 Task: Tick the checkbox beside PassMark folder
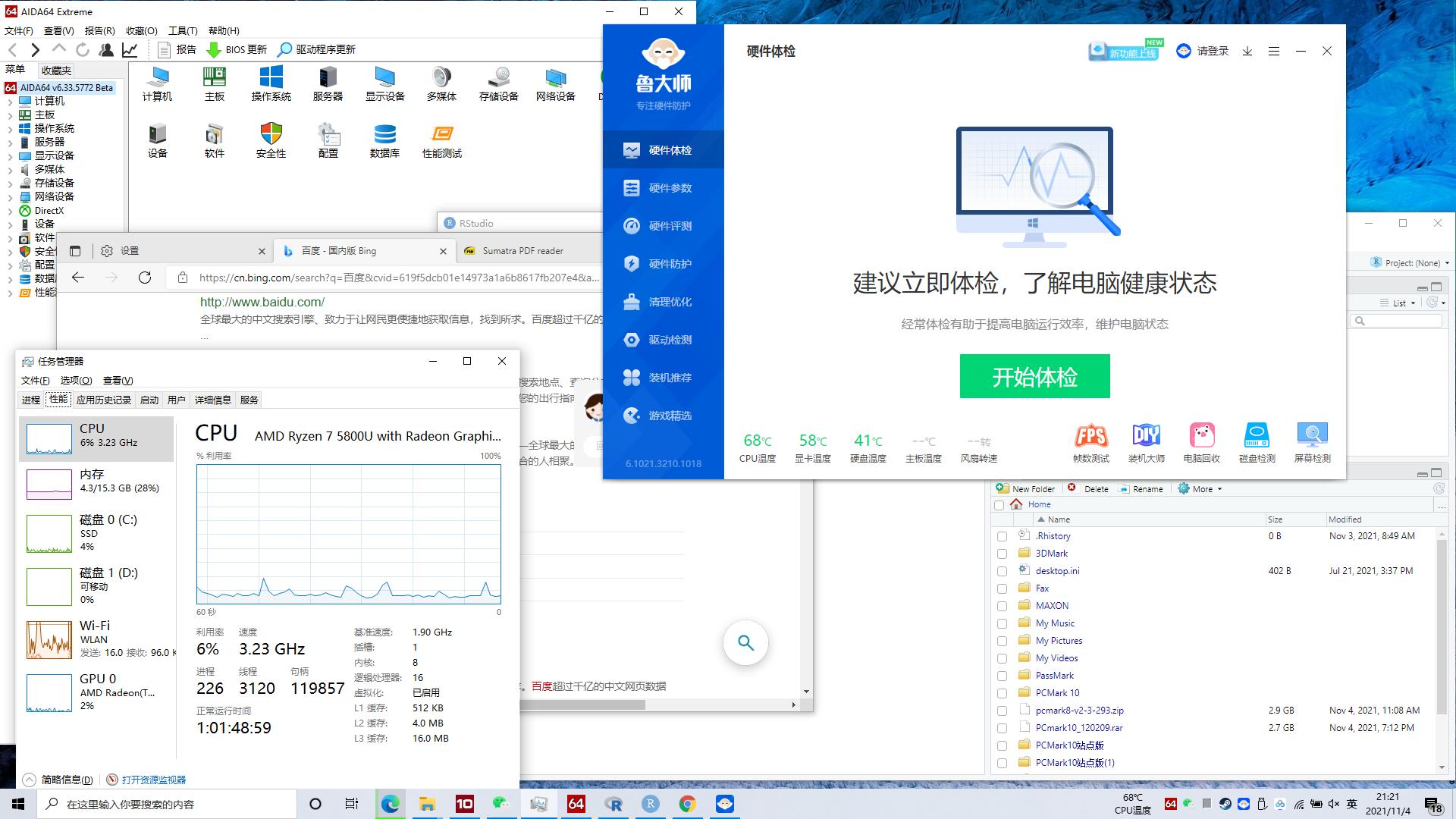pyautogui.click(x=1002, y=676)
